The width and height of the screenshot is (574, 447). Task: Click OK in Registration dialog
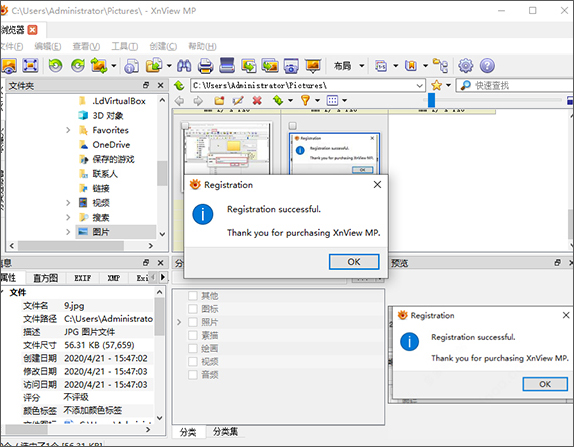coord(354,262)
